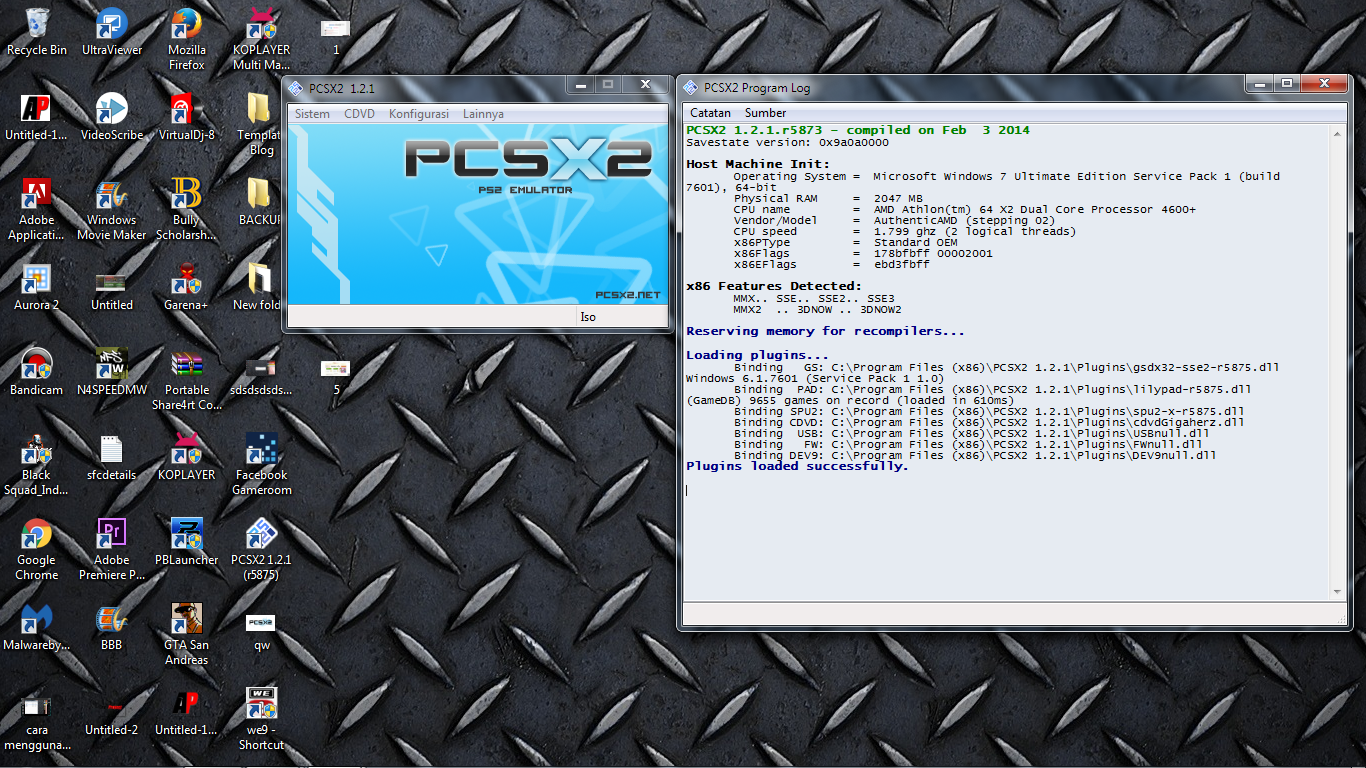
Task: Select the desktop file named 5
Action: pyautogui.click(x=336, y=376)
